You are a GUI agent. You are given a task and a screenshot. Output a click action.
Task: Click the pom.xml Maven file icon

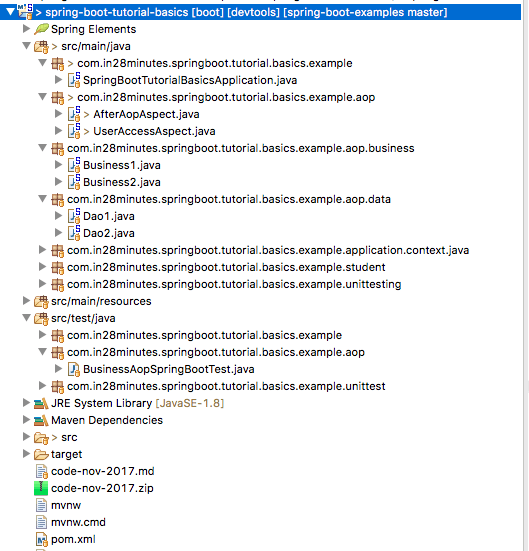click(41, 539)
